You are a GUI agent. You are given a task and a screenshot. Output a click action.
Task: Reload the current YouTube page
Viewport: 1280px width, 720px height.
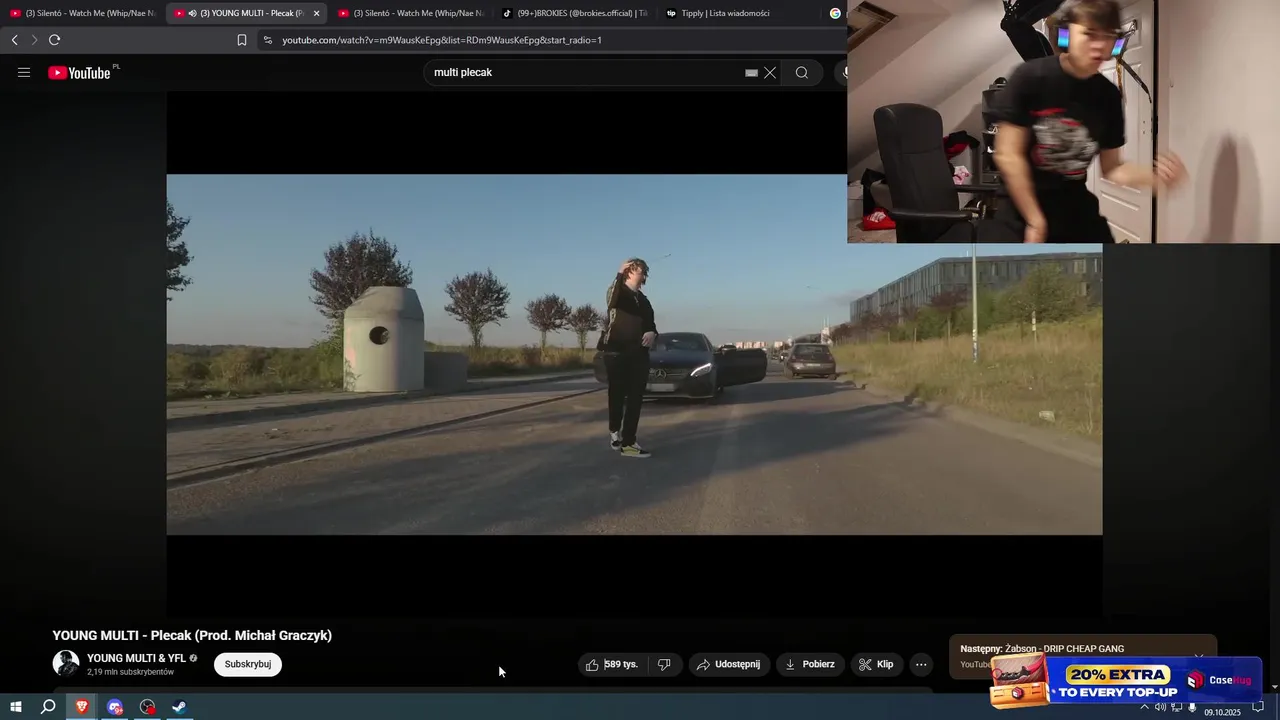pyautogui.click(x=54, y=40)
